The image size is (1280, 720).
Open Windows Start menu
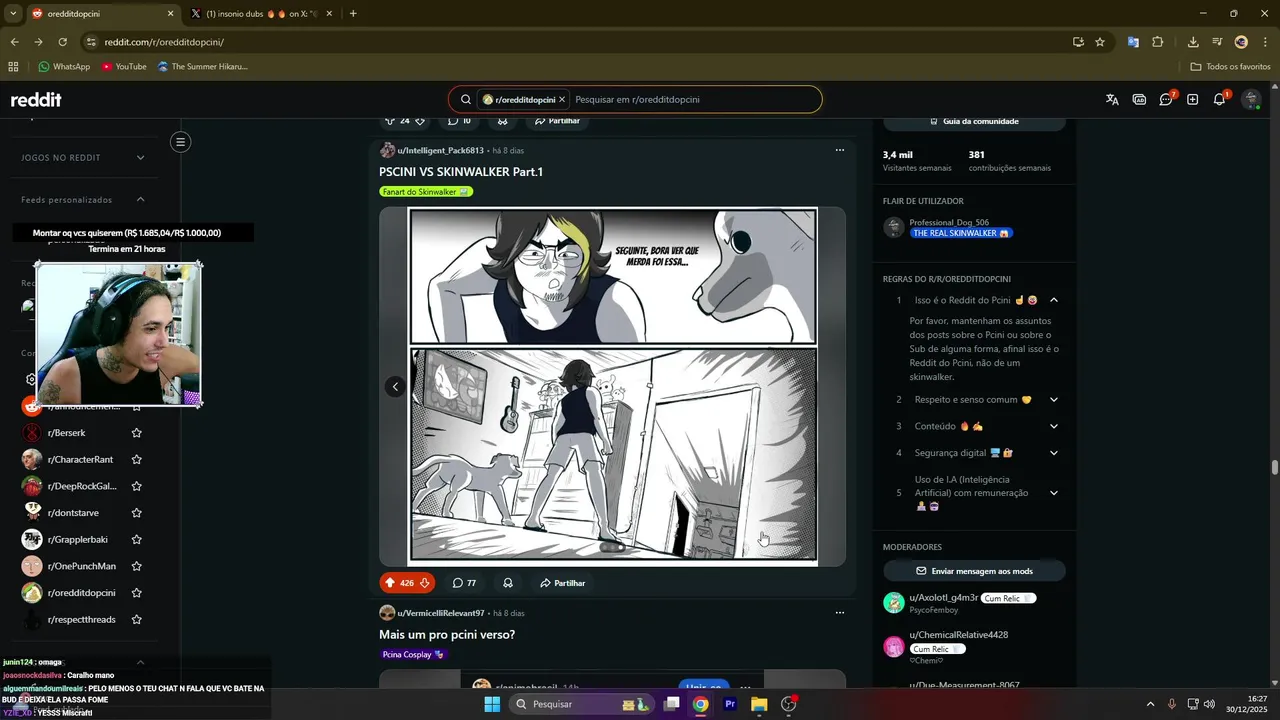click(x=492, y=704)
